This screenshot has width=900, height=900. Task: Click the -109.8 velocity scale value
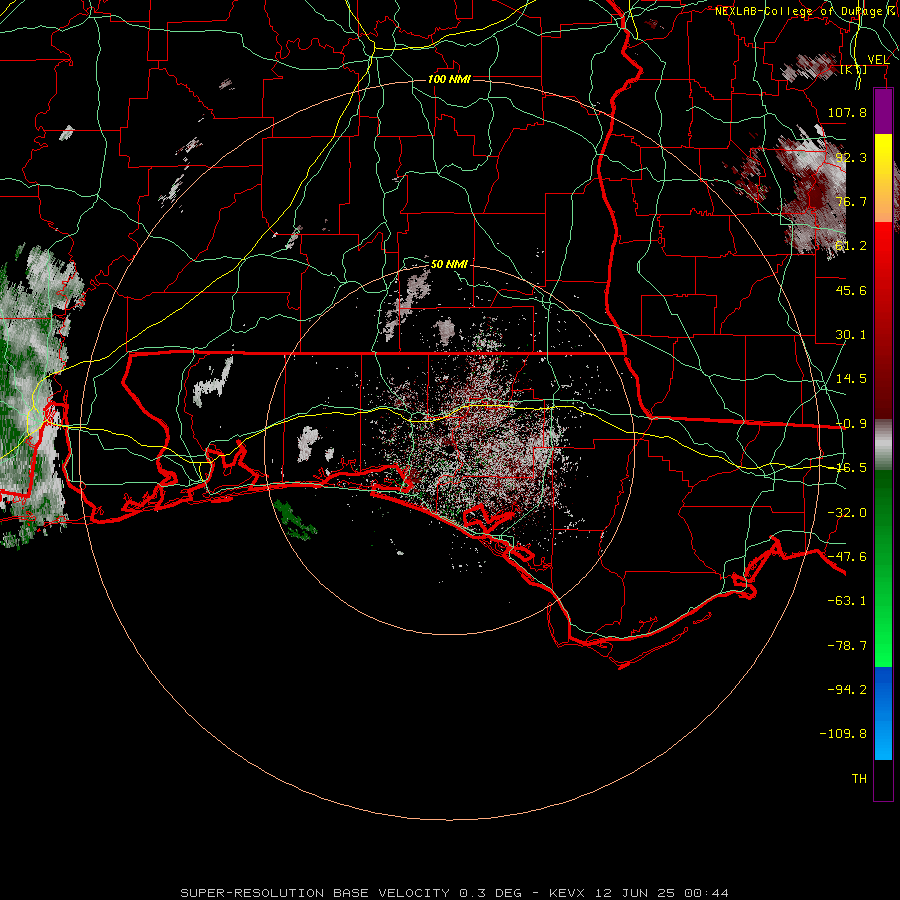(843, 734)
